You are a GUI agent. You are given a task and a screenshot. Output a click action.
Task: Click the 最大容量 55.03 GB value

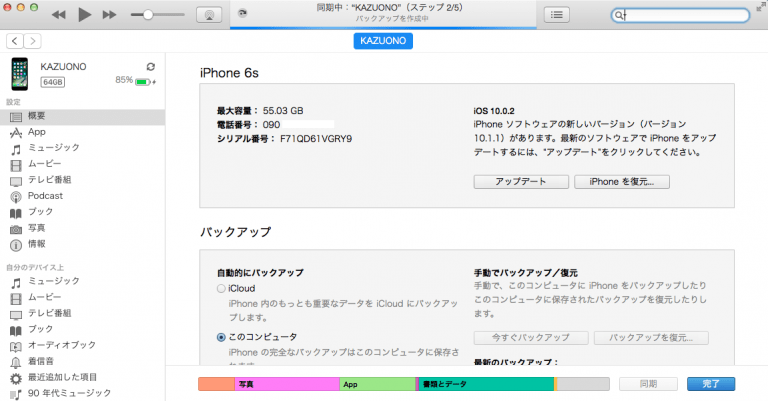(283, 111)
